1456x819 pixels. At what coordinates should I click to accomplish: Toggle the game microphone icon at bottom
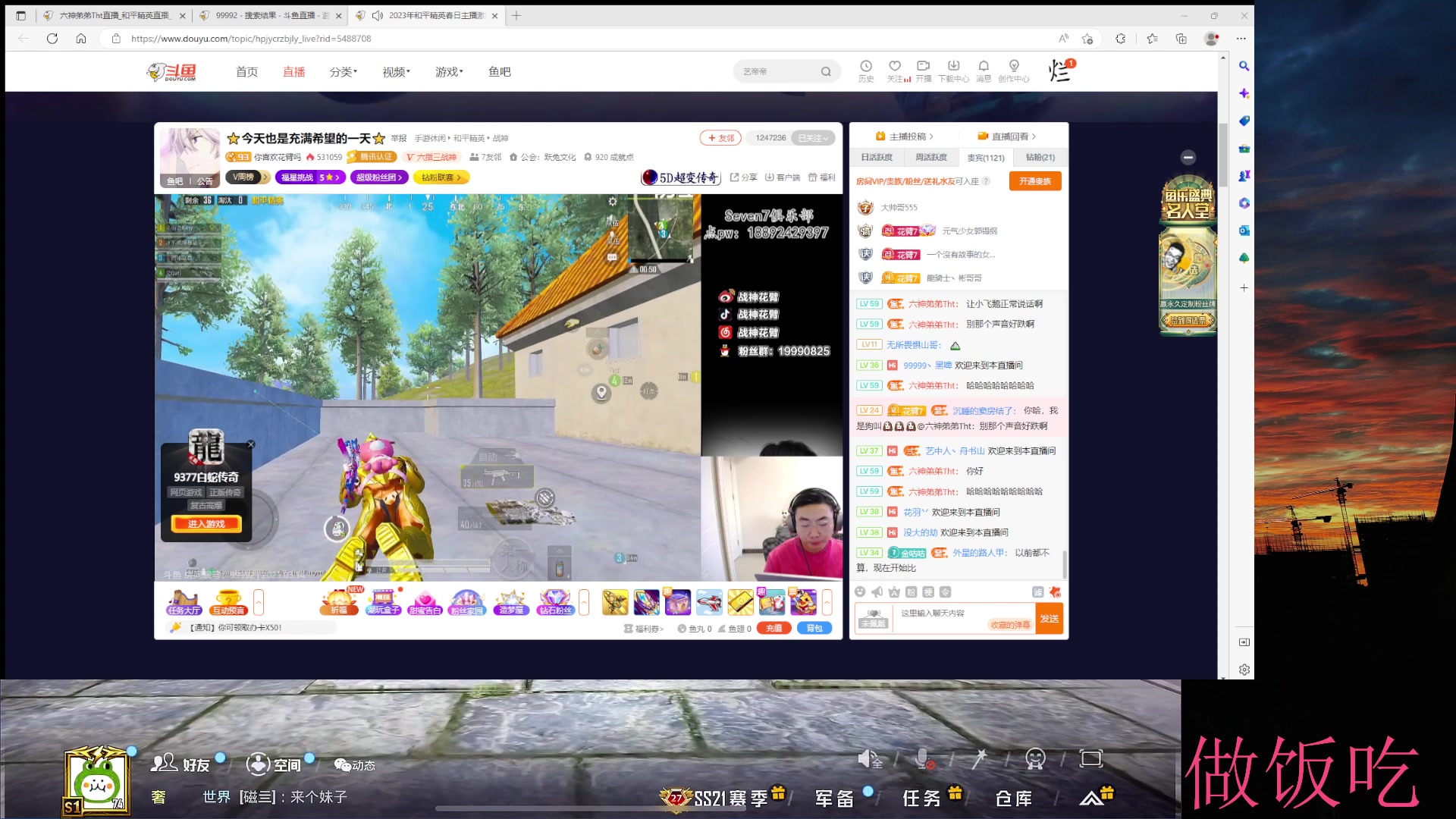924,758
